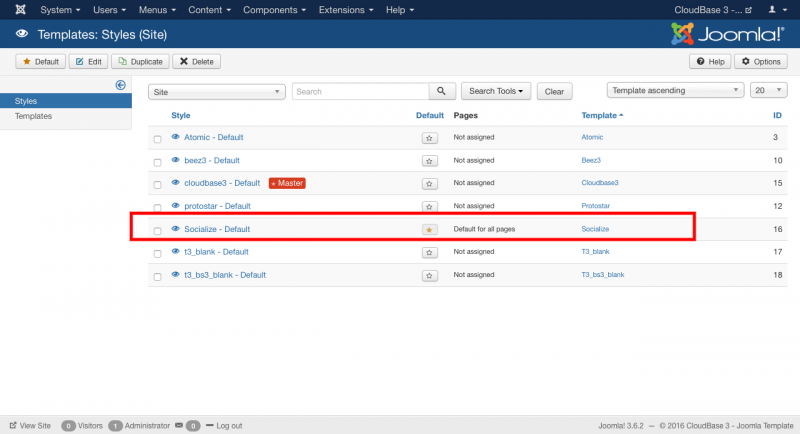Tick the checkbox for t3_blank - Default

[x=158, y=253]
